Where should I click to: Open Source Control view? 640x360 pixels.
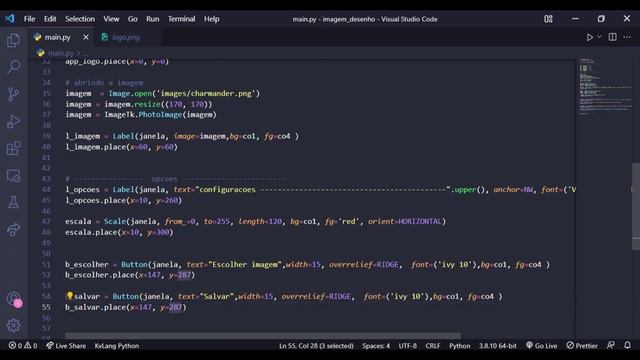(x=13, y=94)
